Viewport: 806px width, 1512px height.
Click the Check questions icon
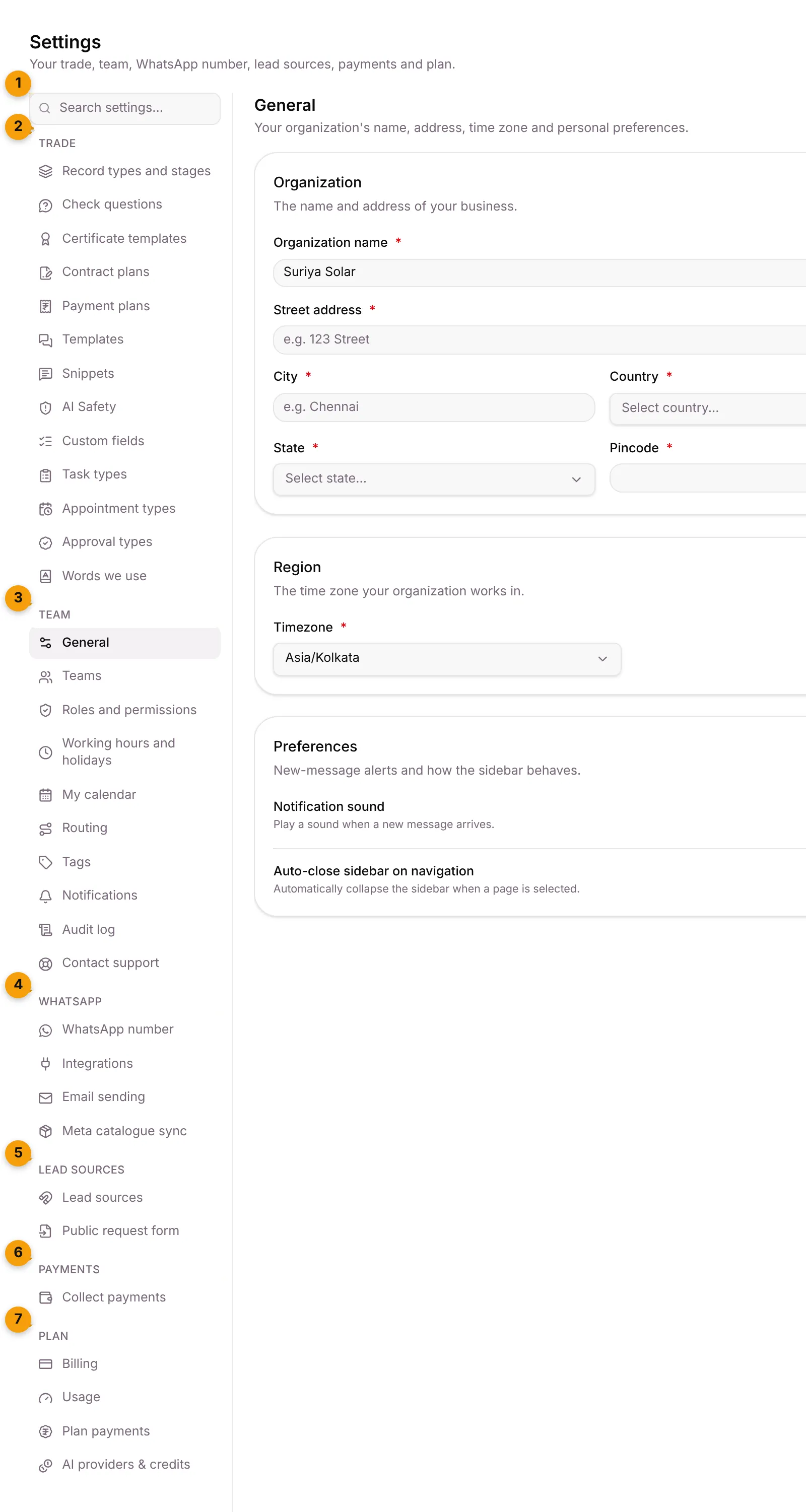click(45, 205)
